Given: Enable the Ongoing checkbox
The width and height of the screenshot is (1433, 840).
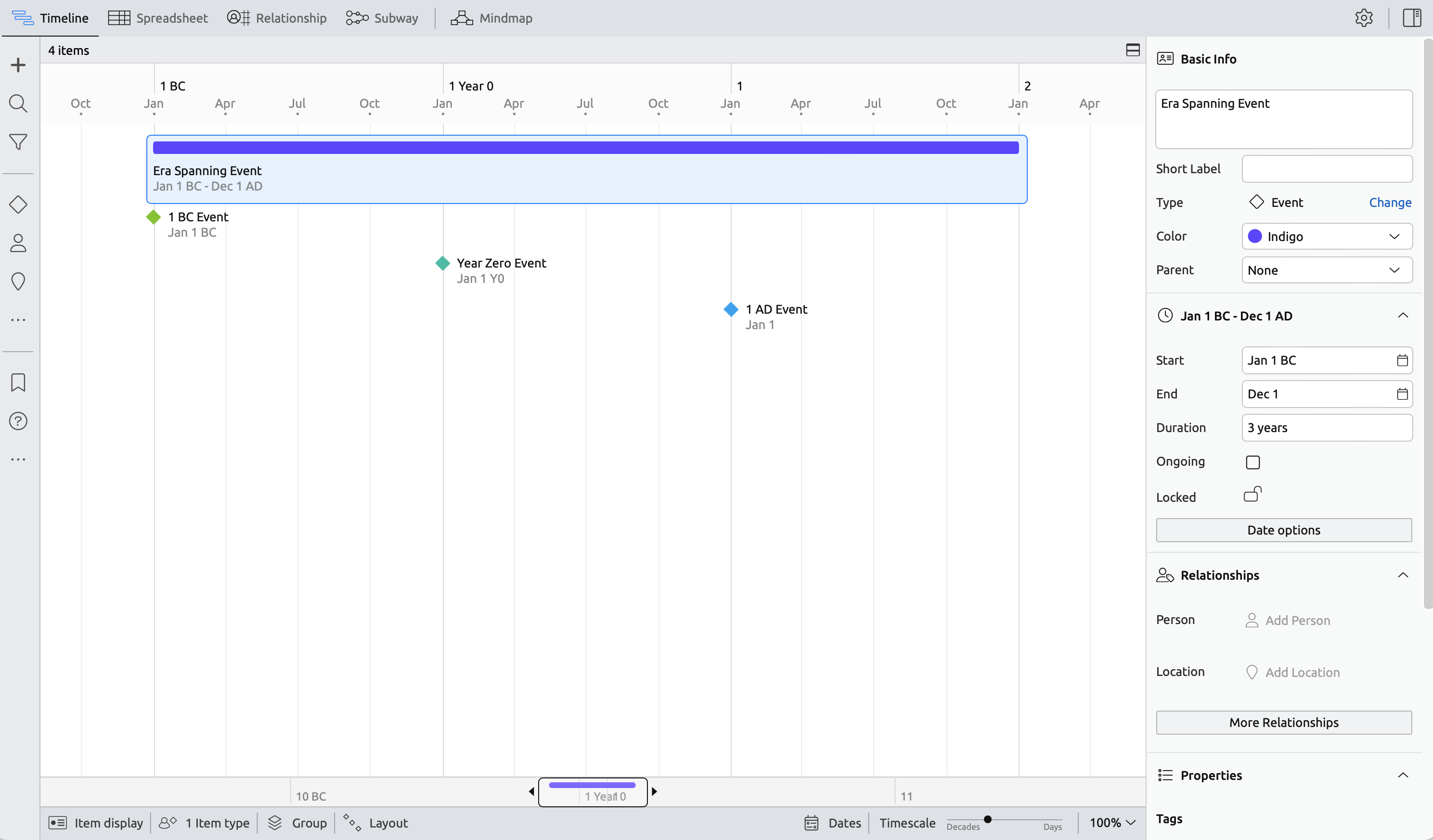Looking at the screenshot, I should tap(1253, 462).
